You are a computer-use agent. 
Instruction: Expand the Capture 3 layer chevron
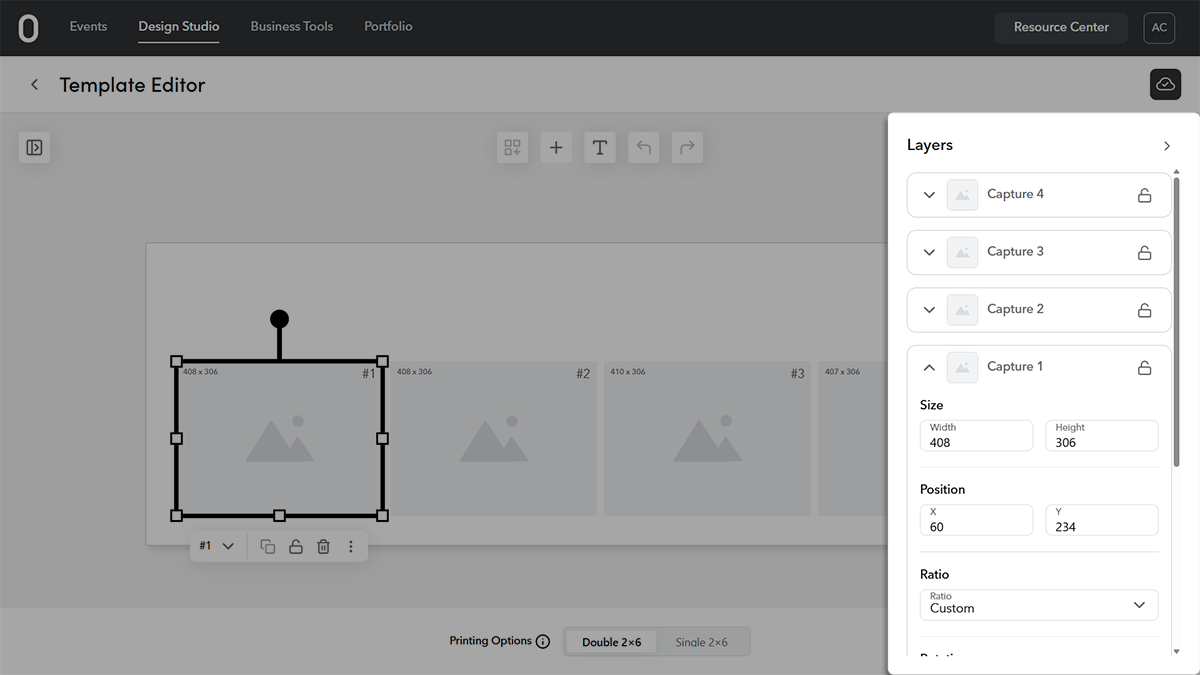(929, 252)
